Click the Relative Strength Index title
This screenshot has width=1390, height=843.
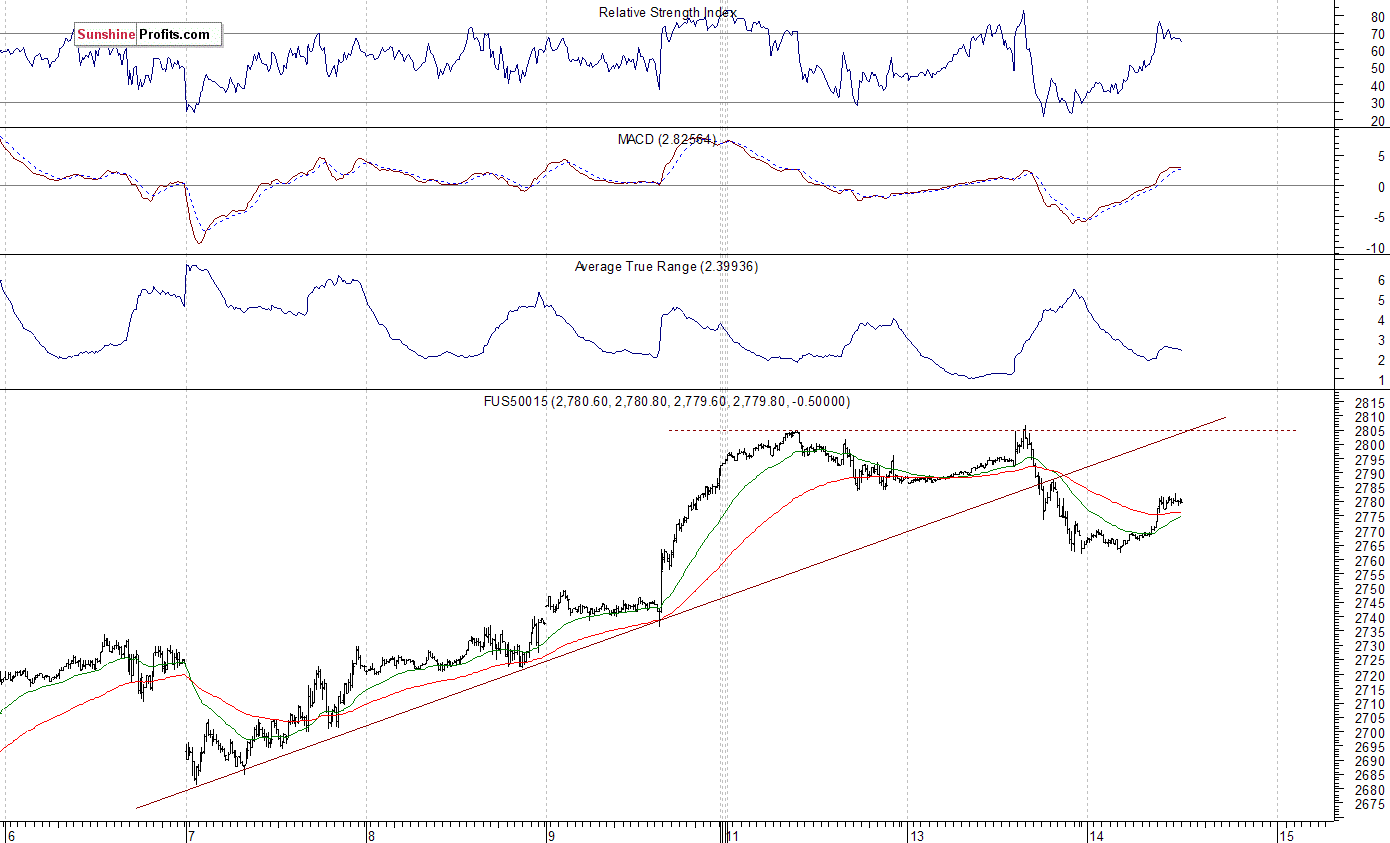pos(668,13)
